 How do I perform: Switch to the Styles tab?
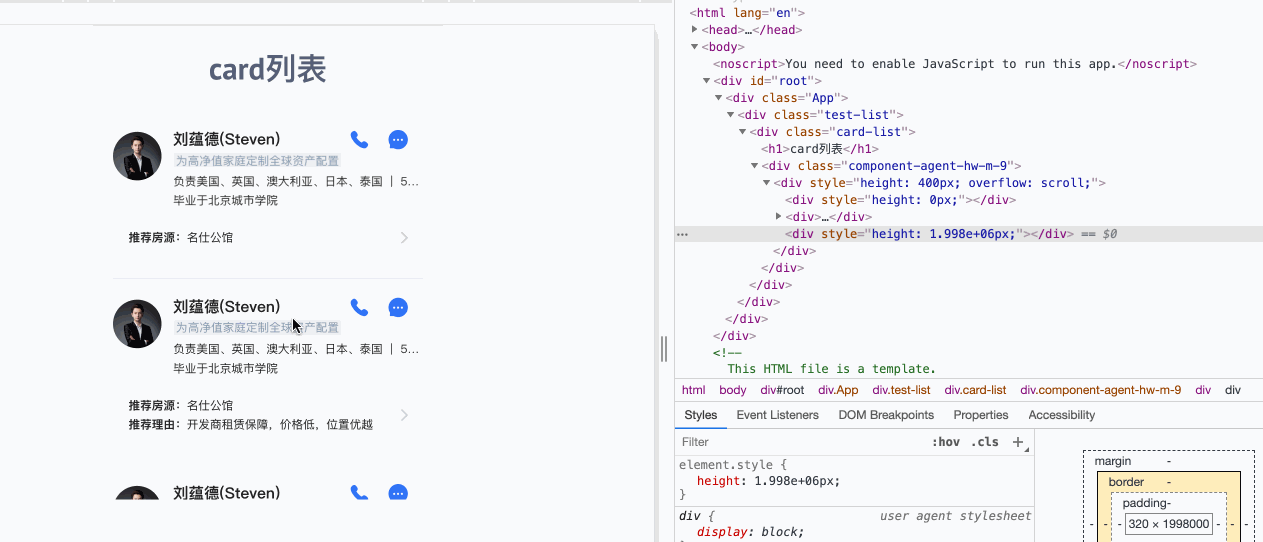(x=700, y=415)
